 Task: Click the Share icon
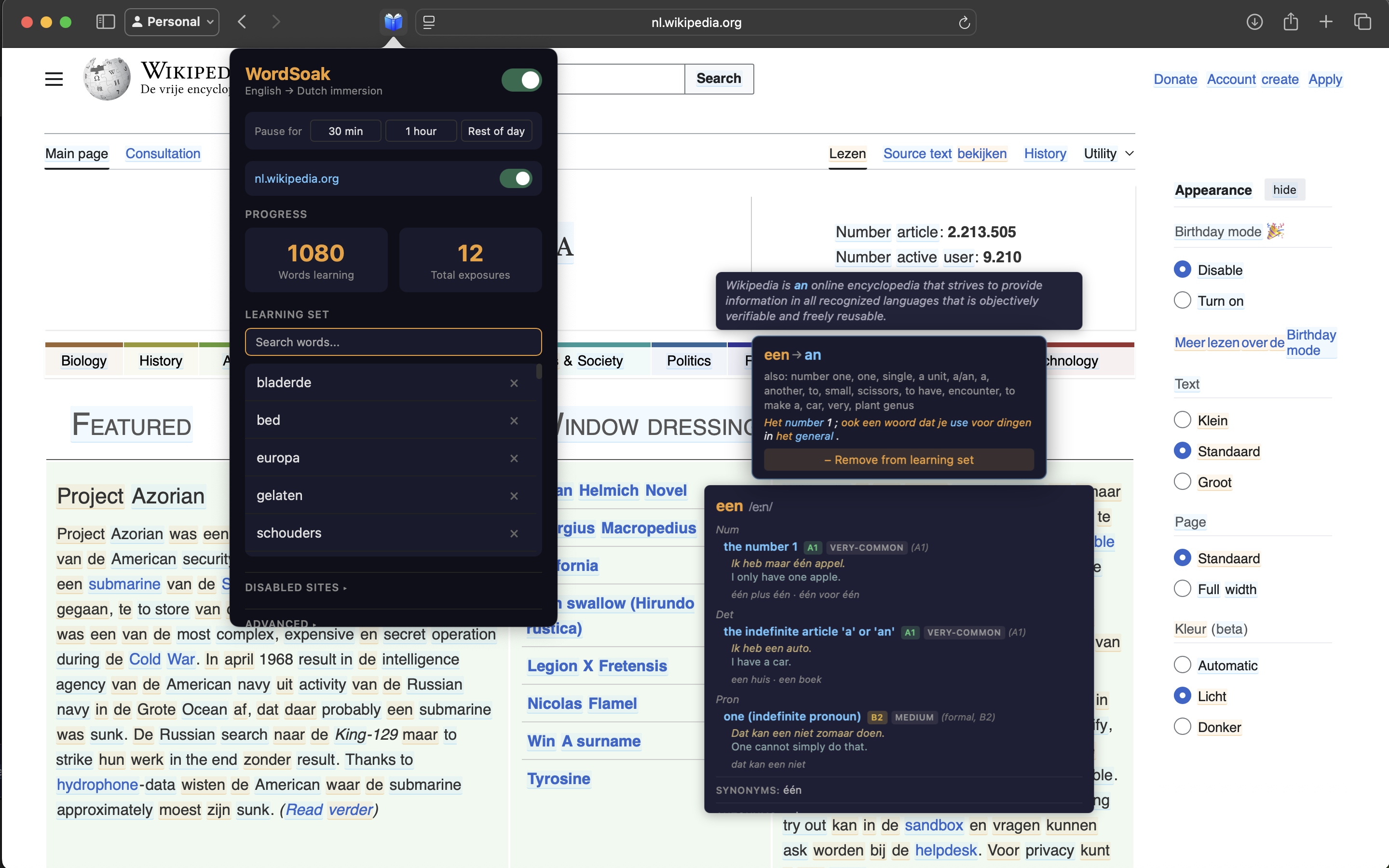1291,22
